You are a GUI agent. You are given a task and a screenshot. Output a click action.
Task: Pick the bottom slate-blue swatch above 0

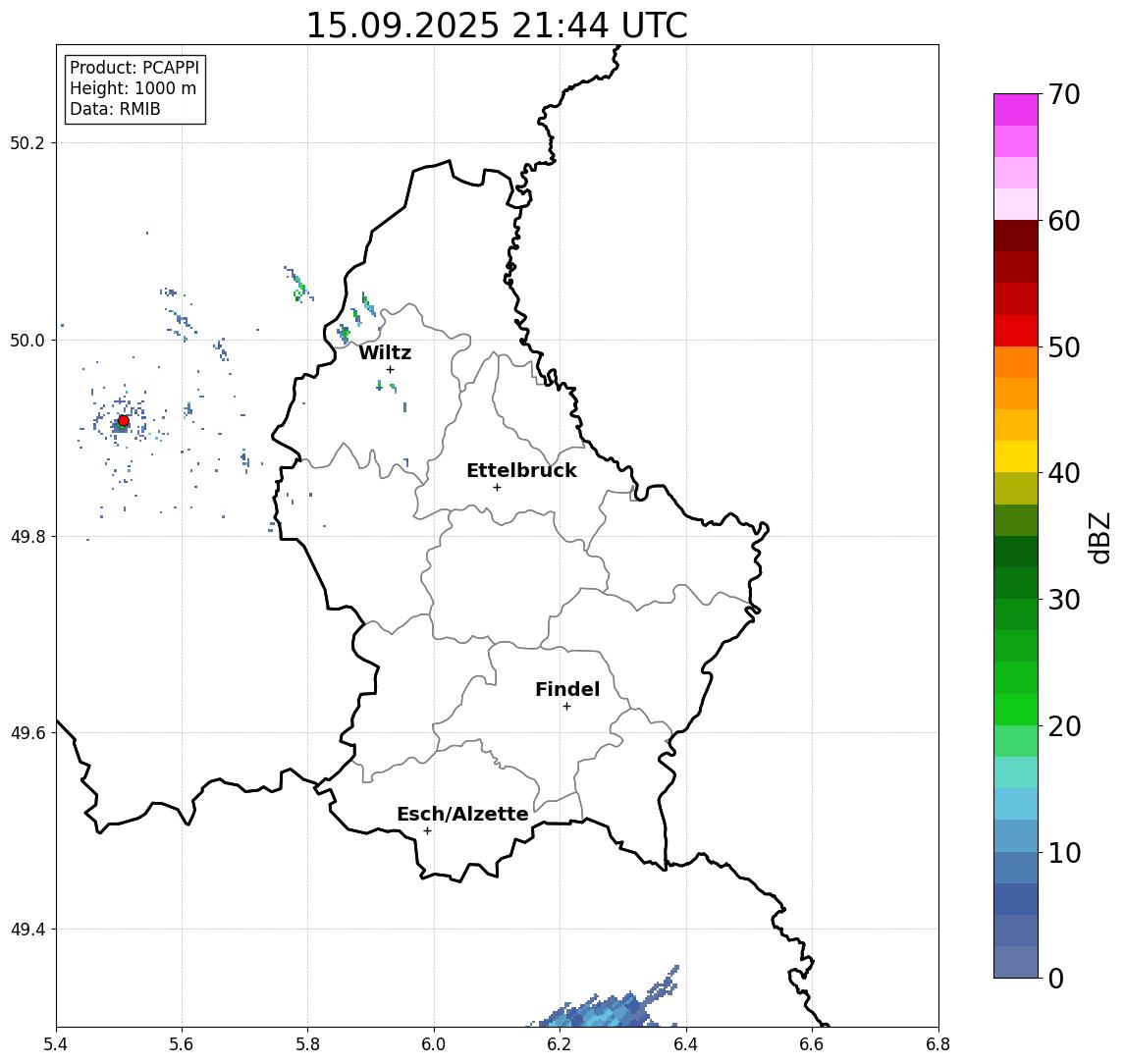point(1016,962)
